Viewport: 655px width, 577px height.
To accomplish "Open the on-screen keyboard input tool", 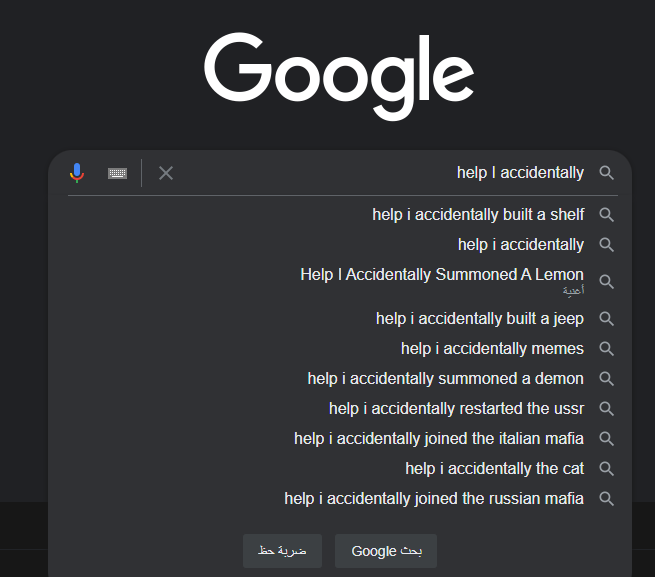I will click(118, 173).
